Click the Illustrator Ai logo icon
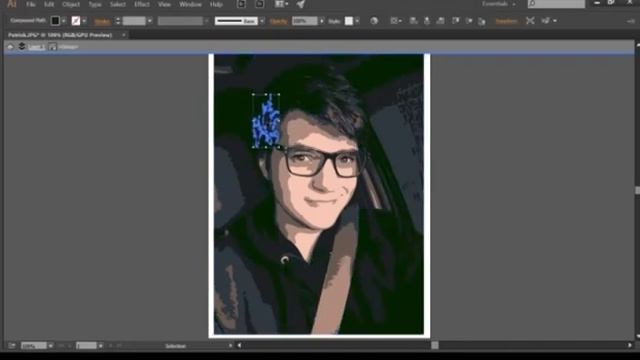This screenshot has height=360, width=640. click(x=11, y=4)
